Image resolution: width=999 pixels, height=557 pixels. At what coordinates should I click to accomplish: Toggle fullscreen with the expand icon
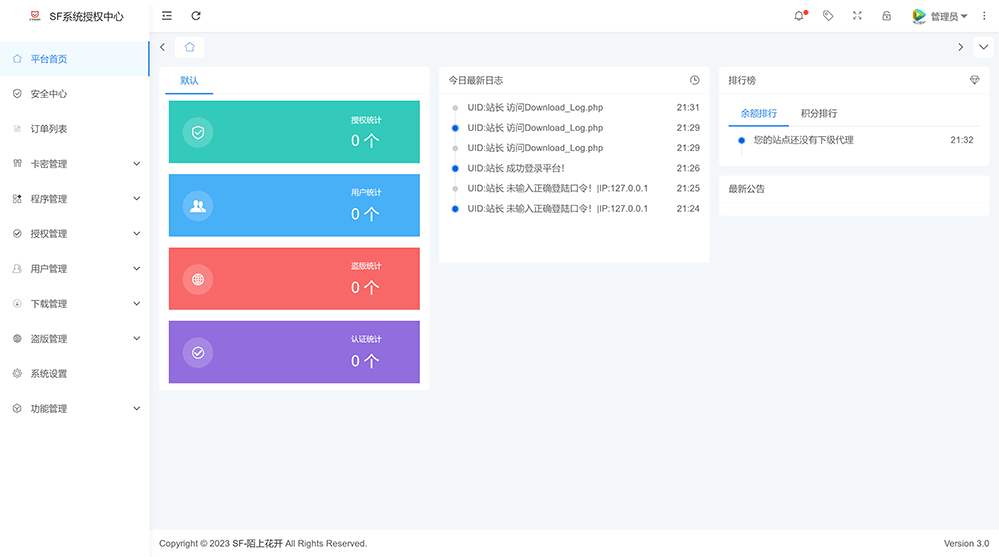(x=858, y=16)
